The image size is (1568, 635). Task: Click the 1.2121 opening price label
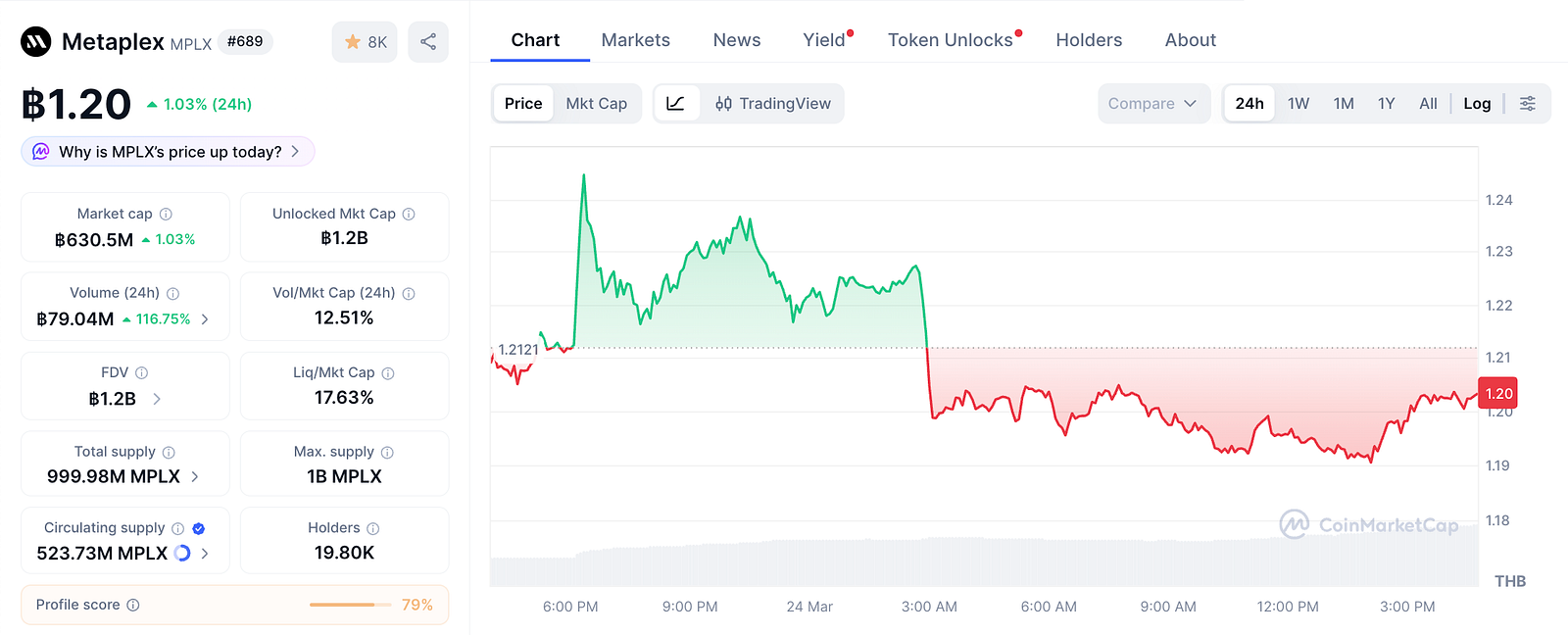click(x=518, y=350)
